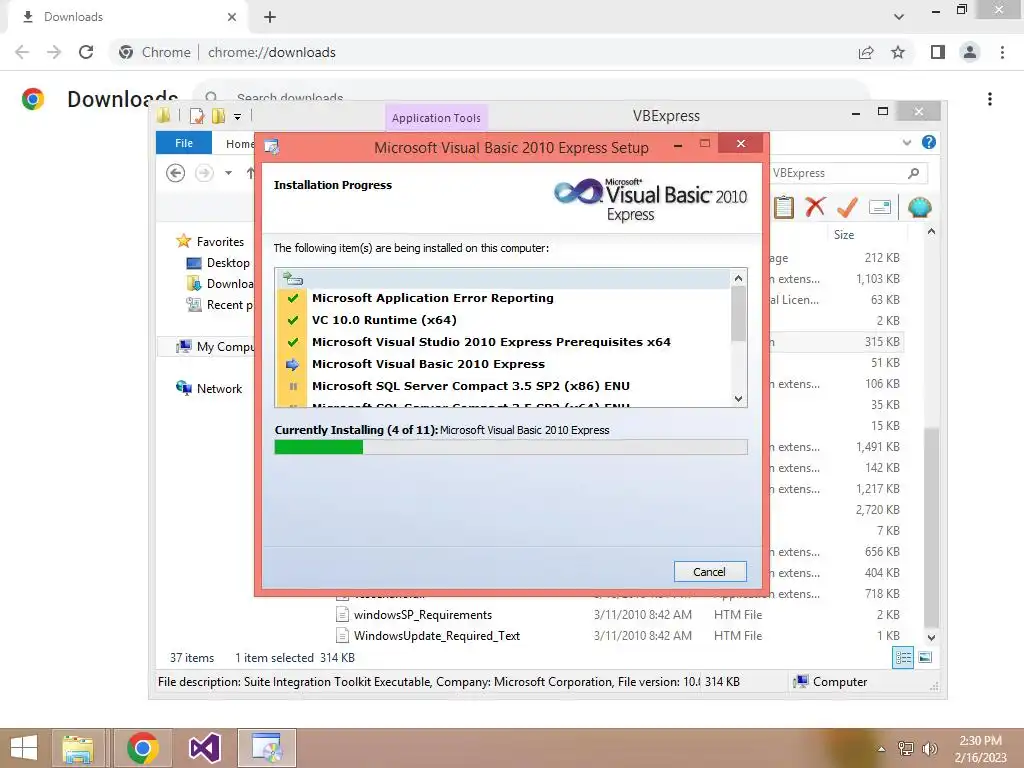Click setup list scrollbar thumb
Viewport: 1024px width, 768px height.
click(x=738, y=313)
